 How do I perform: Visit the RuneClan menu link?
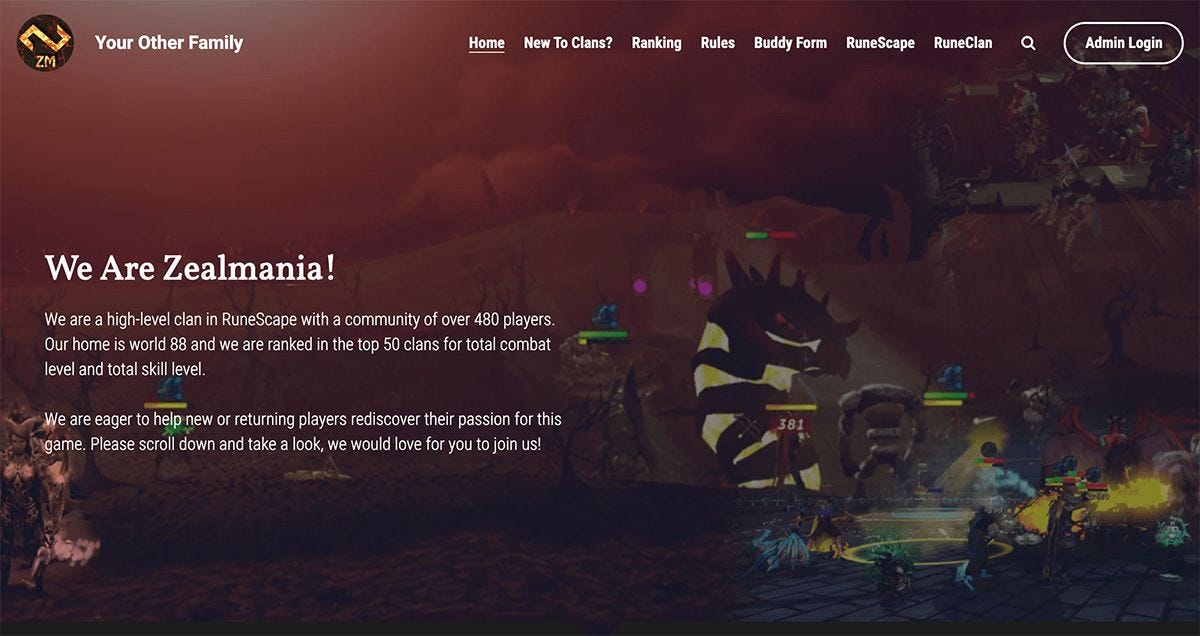click(963, 43)
